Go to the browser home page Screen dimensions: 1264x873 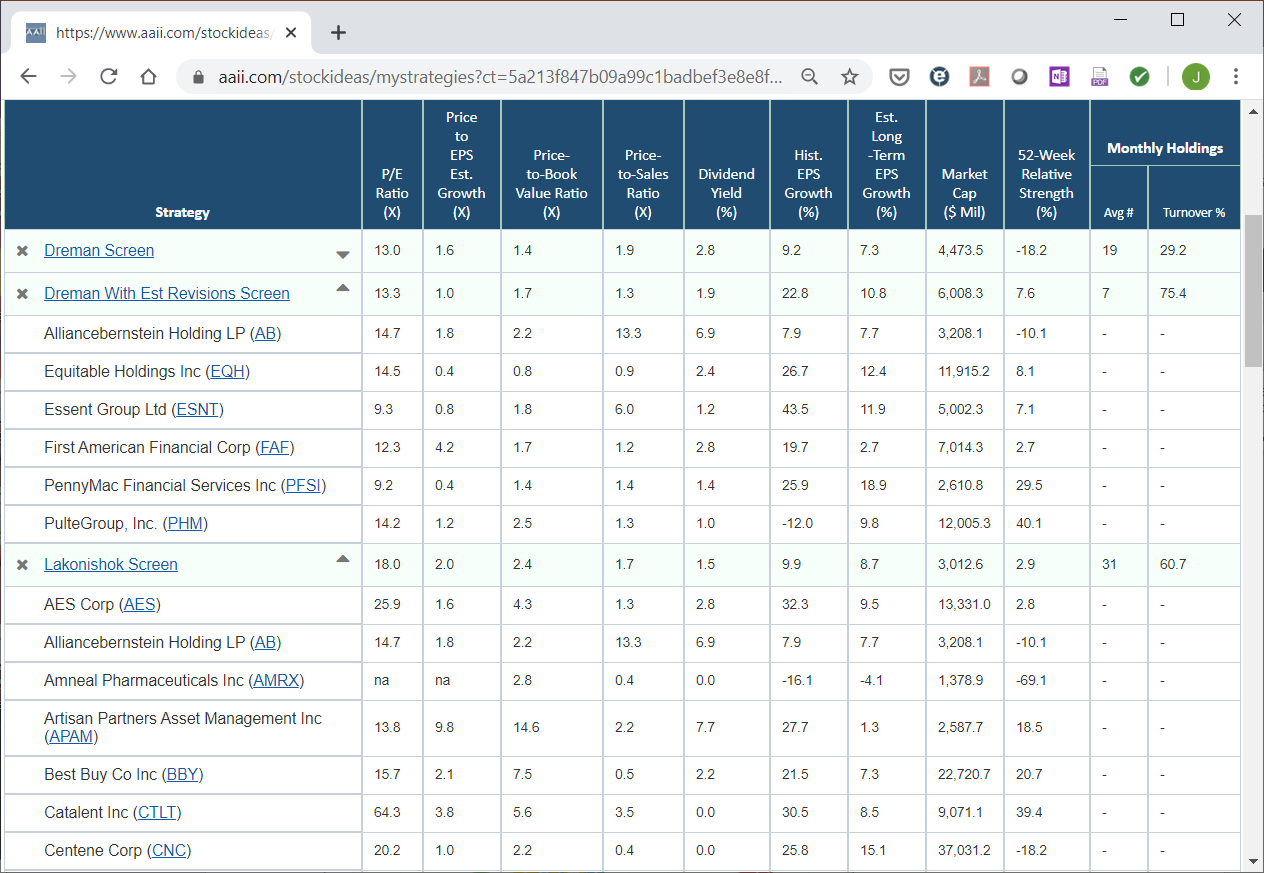pos(148,77)
